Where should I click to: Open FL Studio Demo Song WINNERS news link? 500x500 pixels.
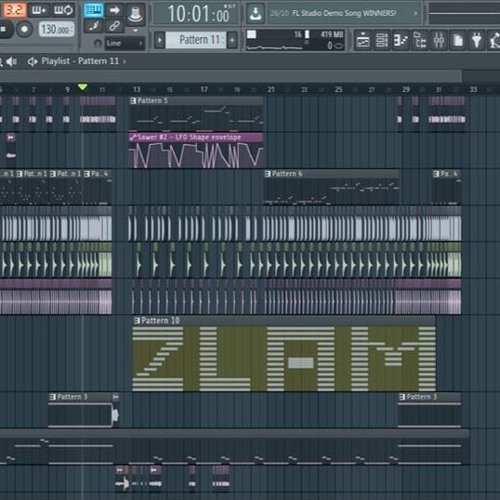(344, 13)
